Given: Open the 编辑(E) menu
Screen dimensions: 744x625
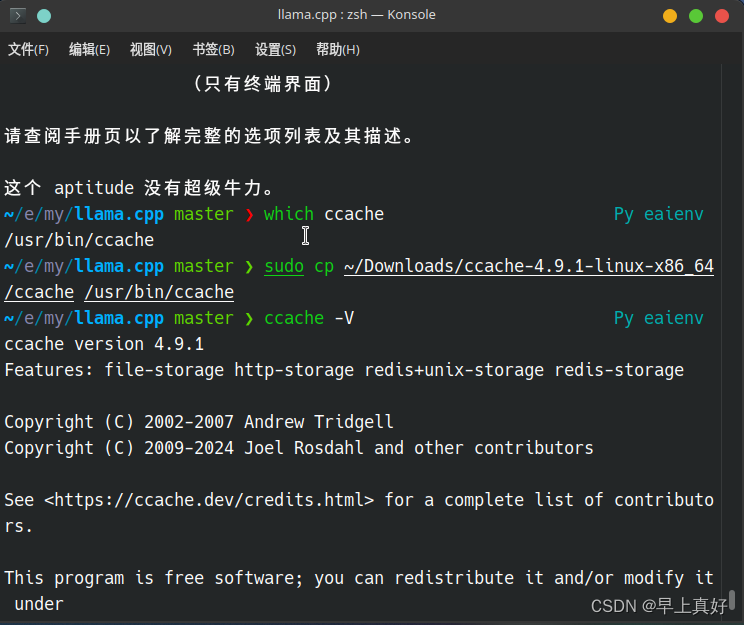Looking at the screenshot, I should pos(89,49).
